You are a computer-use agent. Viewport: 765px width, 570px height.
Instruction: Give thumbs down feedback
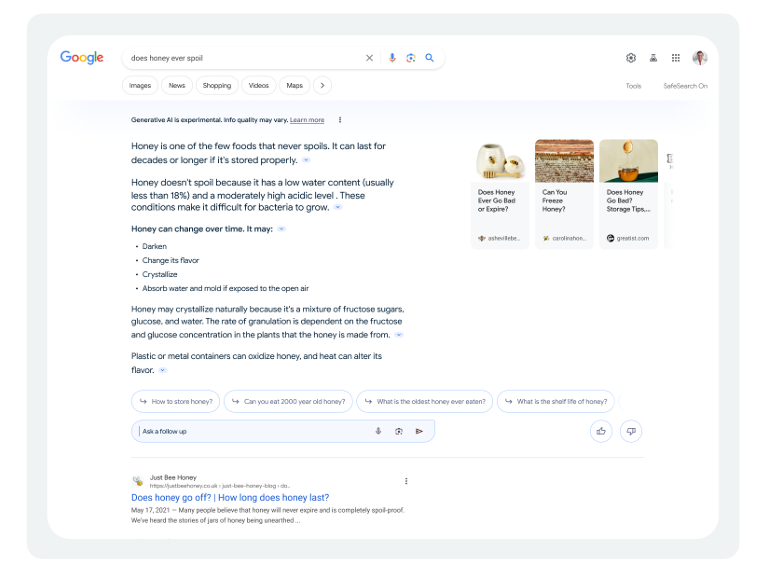tap(631, 431)
